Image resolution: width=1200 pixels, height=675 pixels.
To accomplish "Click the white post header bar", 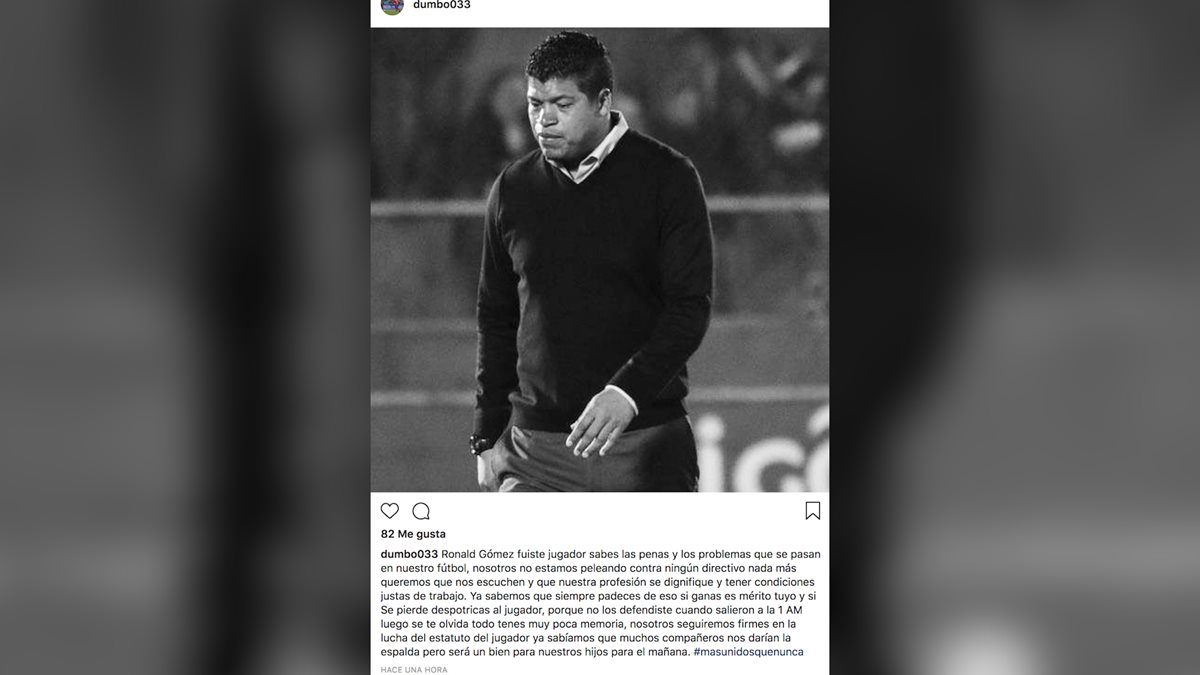I will point(600,10).
